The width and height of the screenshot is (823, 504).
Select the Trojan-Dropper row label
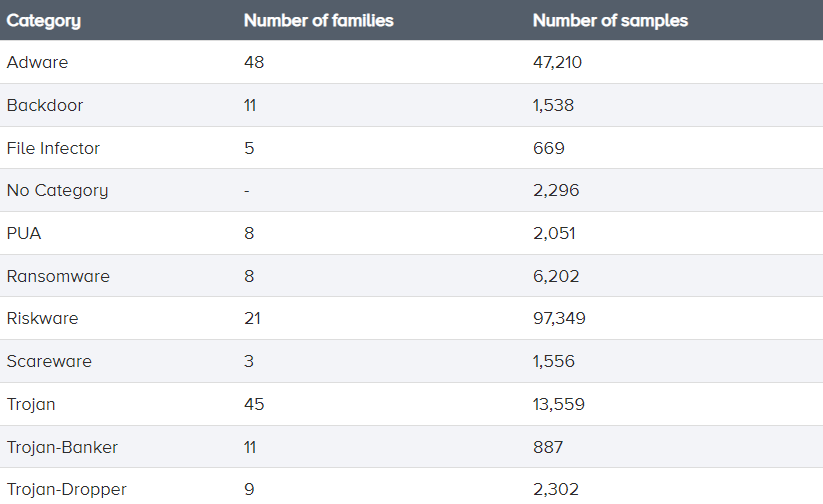[x=66, y=489]
